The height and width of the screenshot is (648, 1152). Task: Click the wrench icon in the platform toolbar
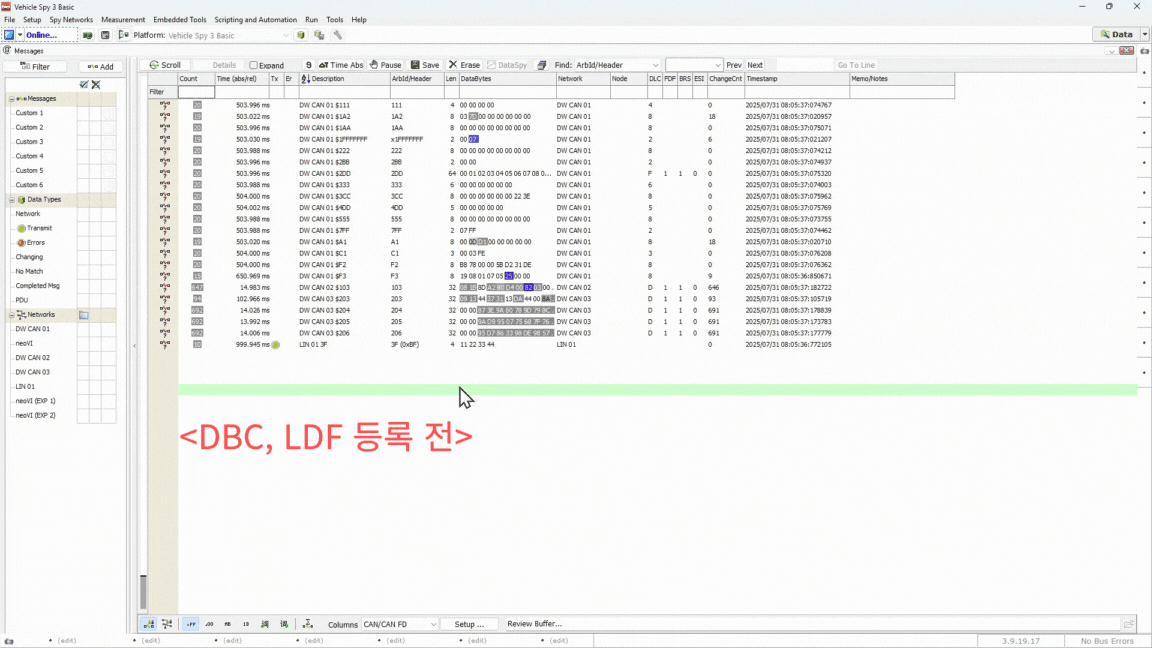(338, 35)
